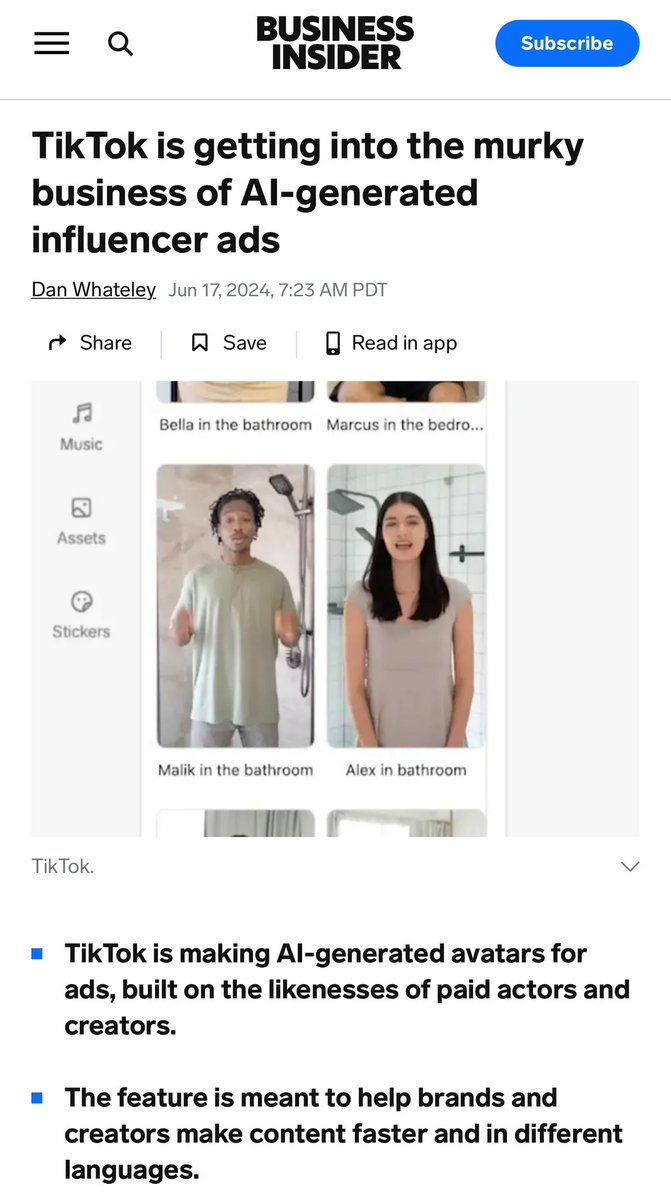The image size is (671, 1199).
Task: Go to Business Insider homepage logo
Action: (x=336, y=44)
